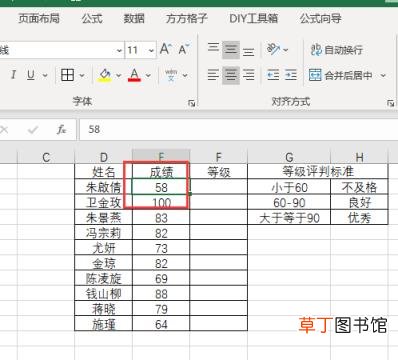This screenshot has width=398, height=360.
Task: Switch to DIY工具箱 tab
Action: [253, 18]
